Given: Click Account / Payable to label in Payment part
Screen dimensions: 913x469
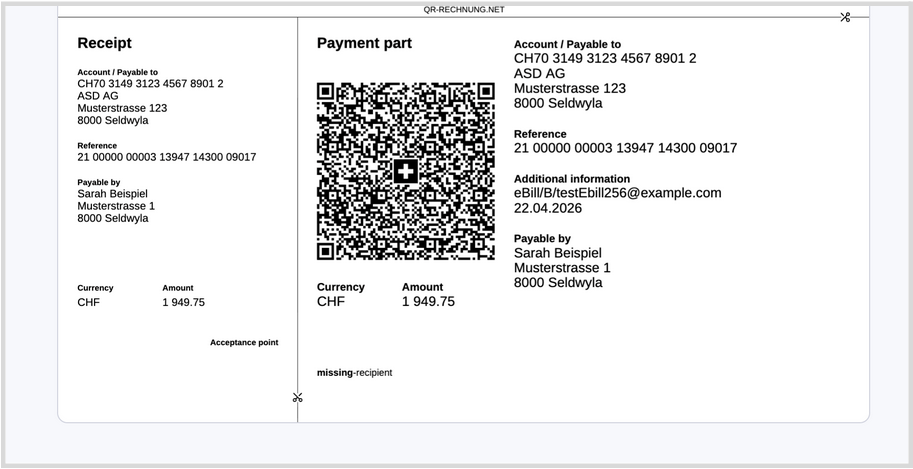Looking at the screenshot, I should coord(567,44).
